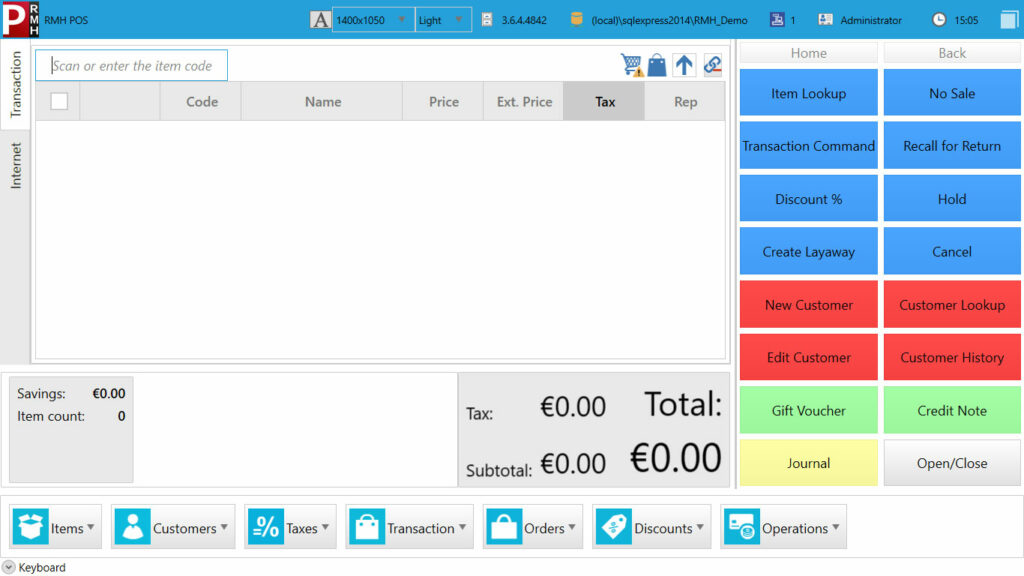Click the Open/Close button
Screen dimensions: 1024x576
(952, 463)
